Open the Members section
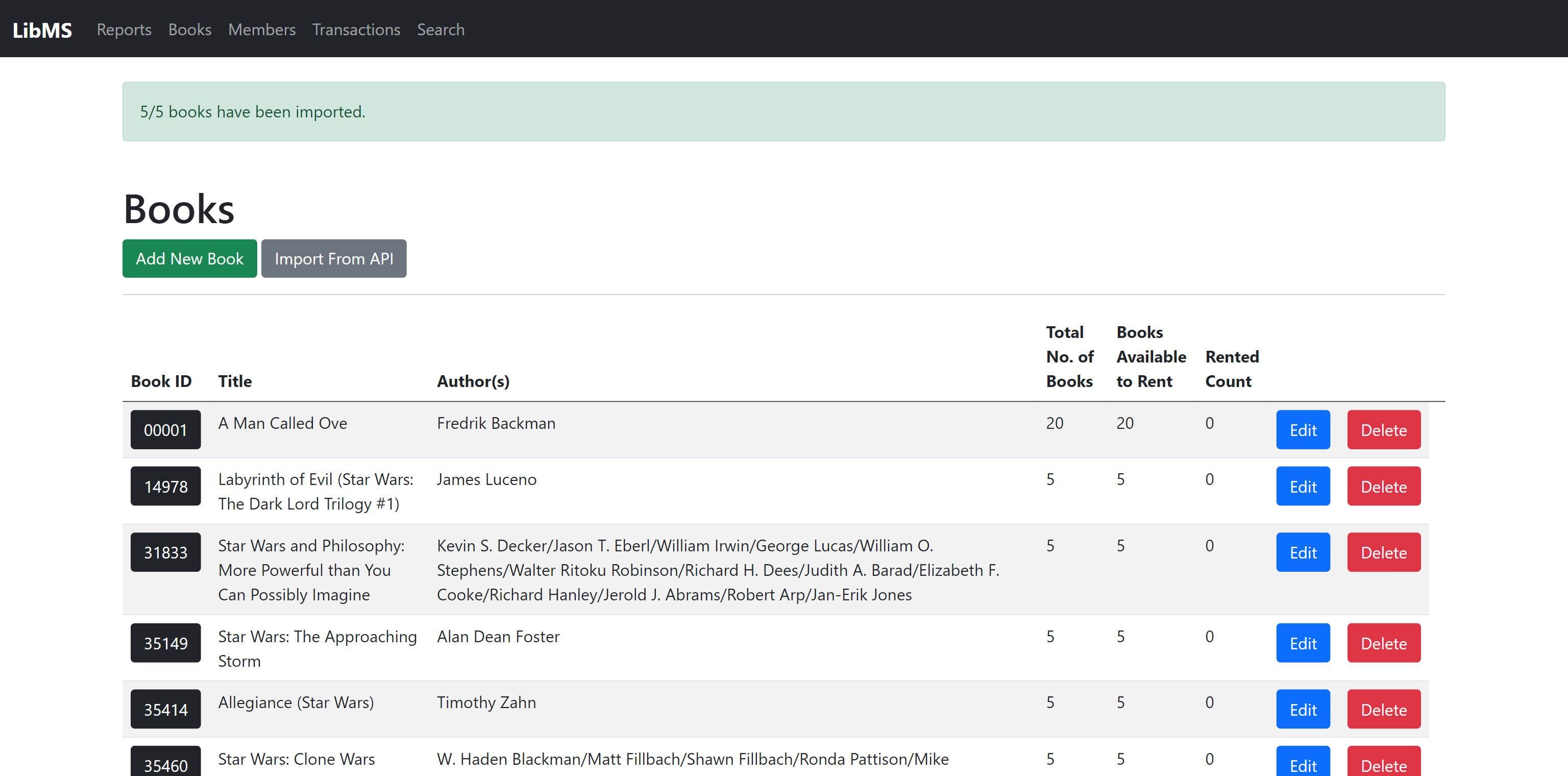Screen dimensions: 1568x776 point(262,29)
